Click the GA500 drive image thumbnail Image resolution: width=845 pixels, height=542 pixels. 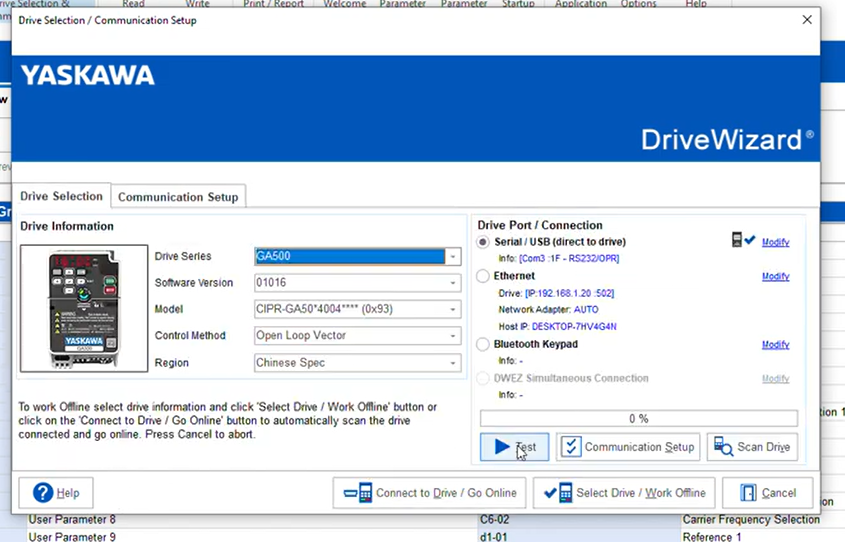pyautogui.click(x=84, y=310)
